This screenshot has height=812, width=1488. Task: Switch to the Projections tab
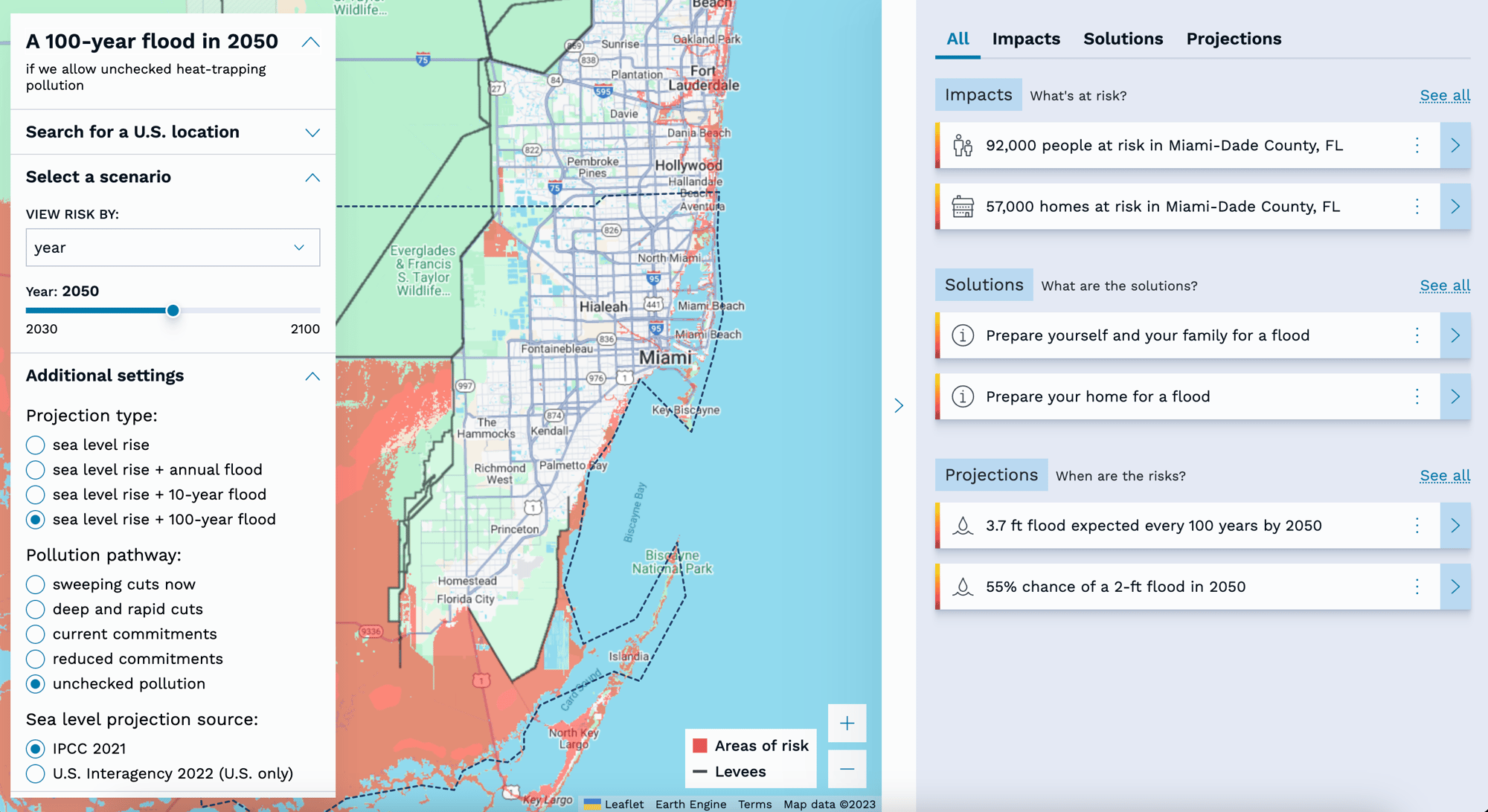click(x=1234, y=39)
